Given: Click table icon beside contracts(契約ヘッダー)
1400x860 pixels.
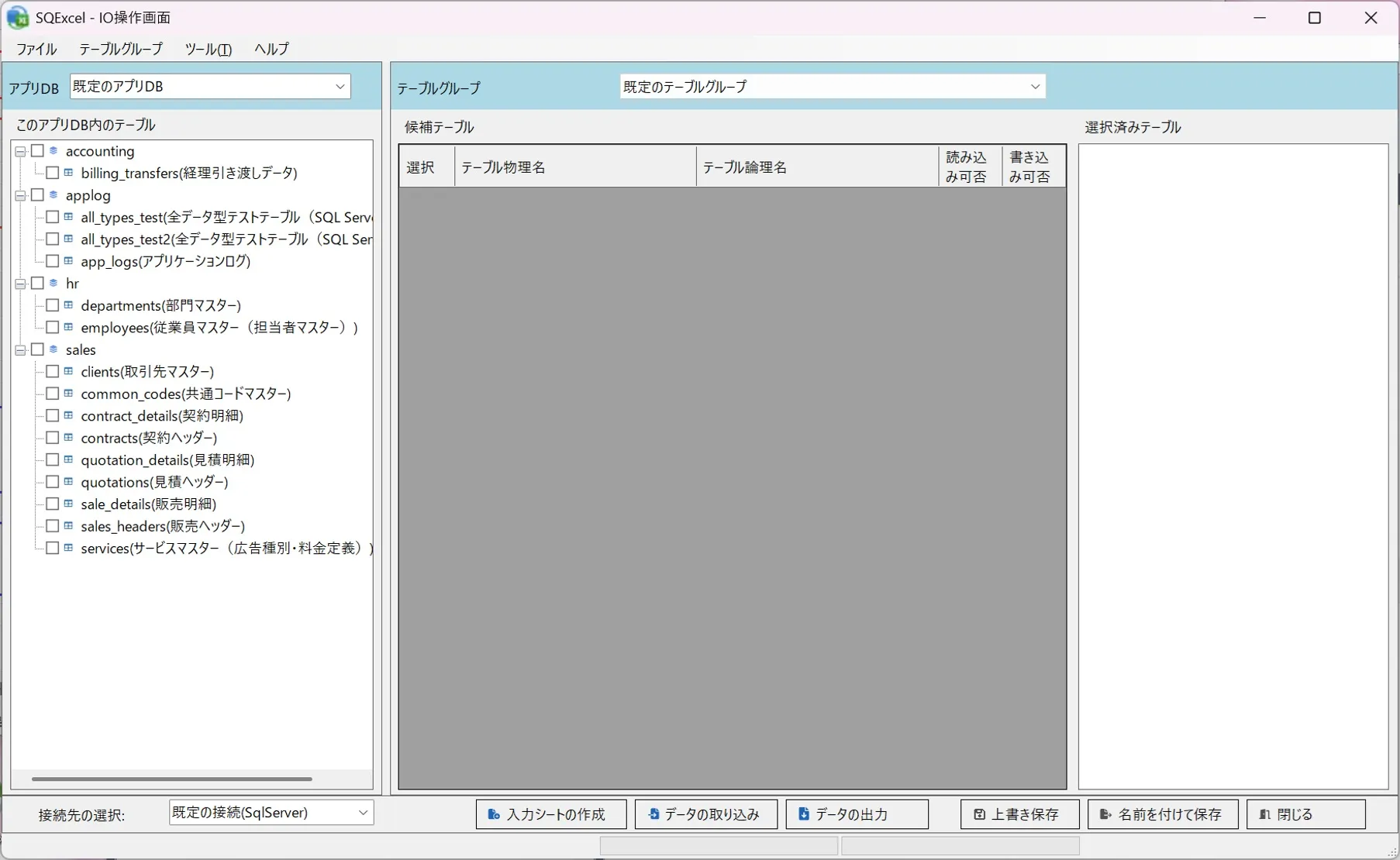Looking at the screenshot, I should click(68, 438).
